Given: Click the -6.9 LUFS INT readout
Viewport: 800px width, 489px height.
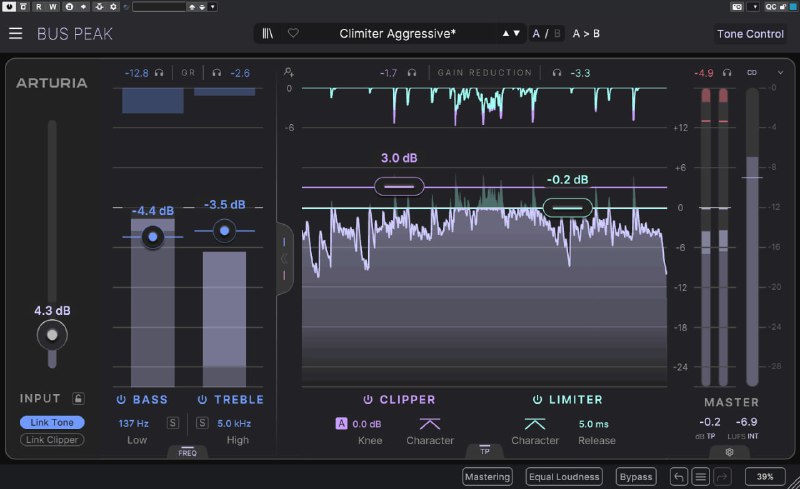Looking at the screenshot, I should click(x=746, y=422).
